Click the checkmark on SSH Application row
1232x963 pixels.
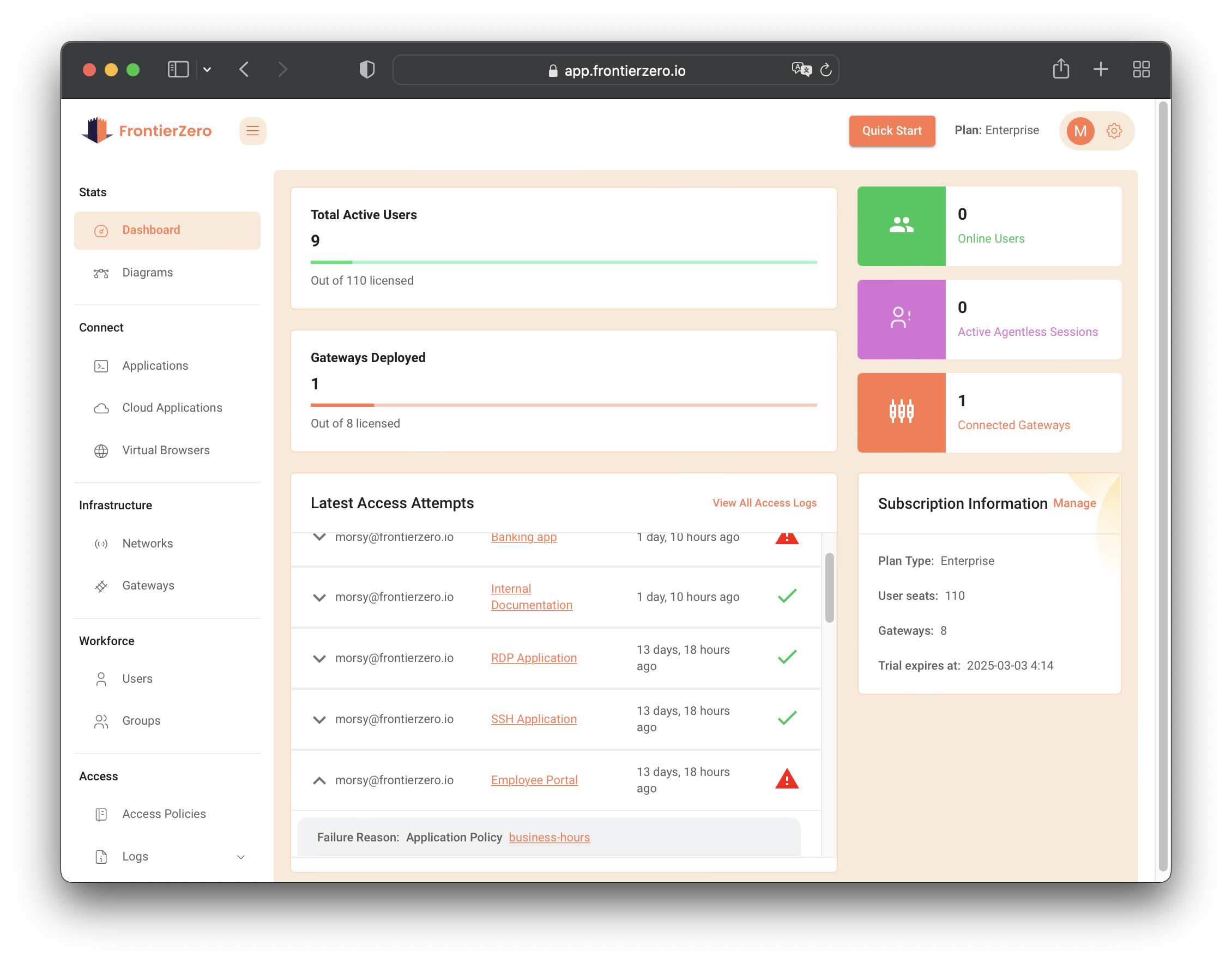point(787,718)
